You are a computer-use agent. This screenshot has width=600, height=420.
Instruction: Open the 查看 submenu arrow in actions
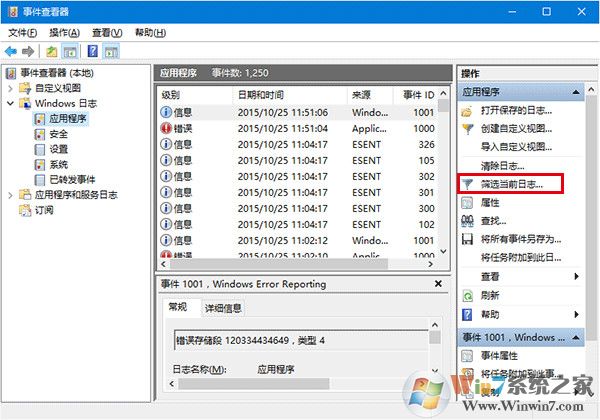click(577, 276)
